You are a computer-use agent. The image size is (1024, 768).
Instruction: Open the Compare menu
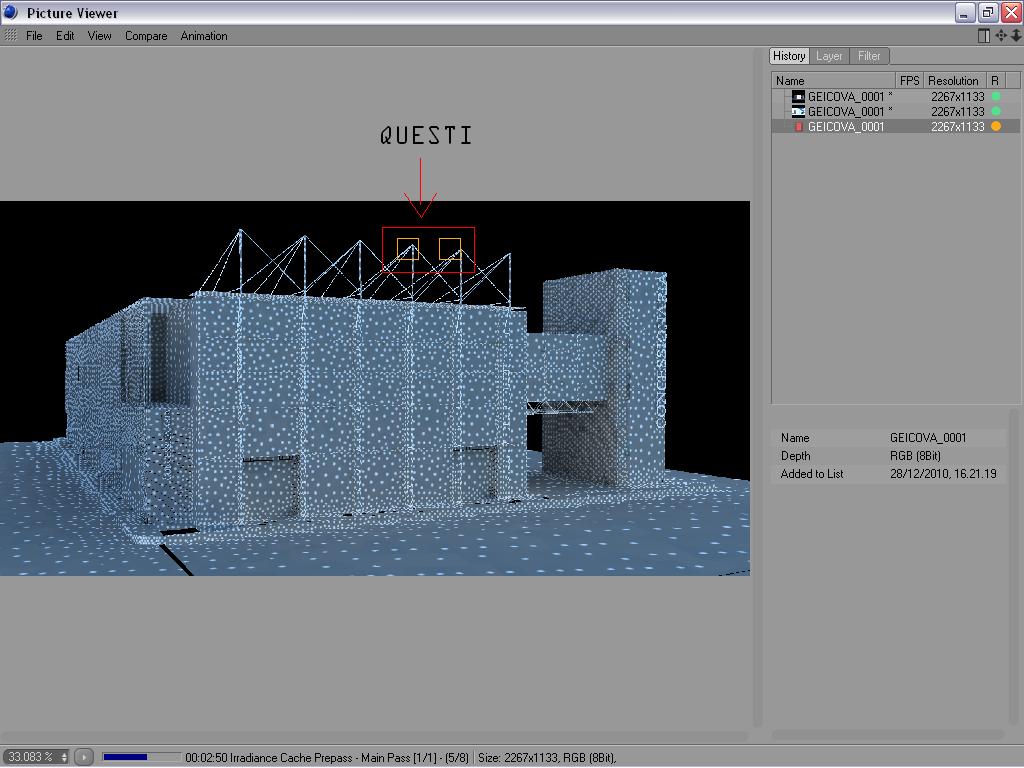pos(146,36)
